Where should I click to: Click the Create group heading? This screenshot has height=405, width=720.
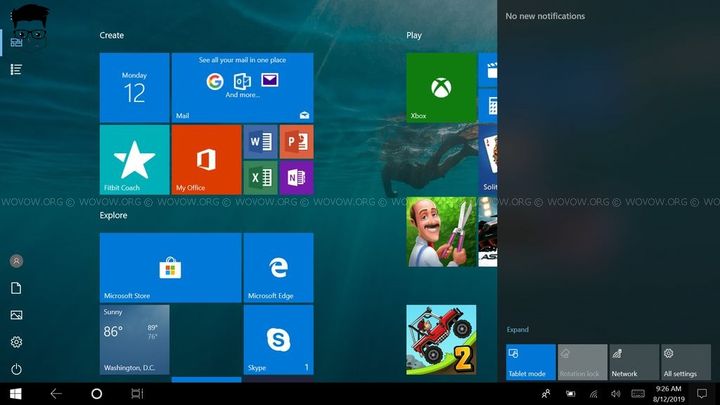(112, 35)
